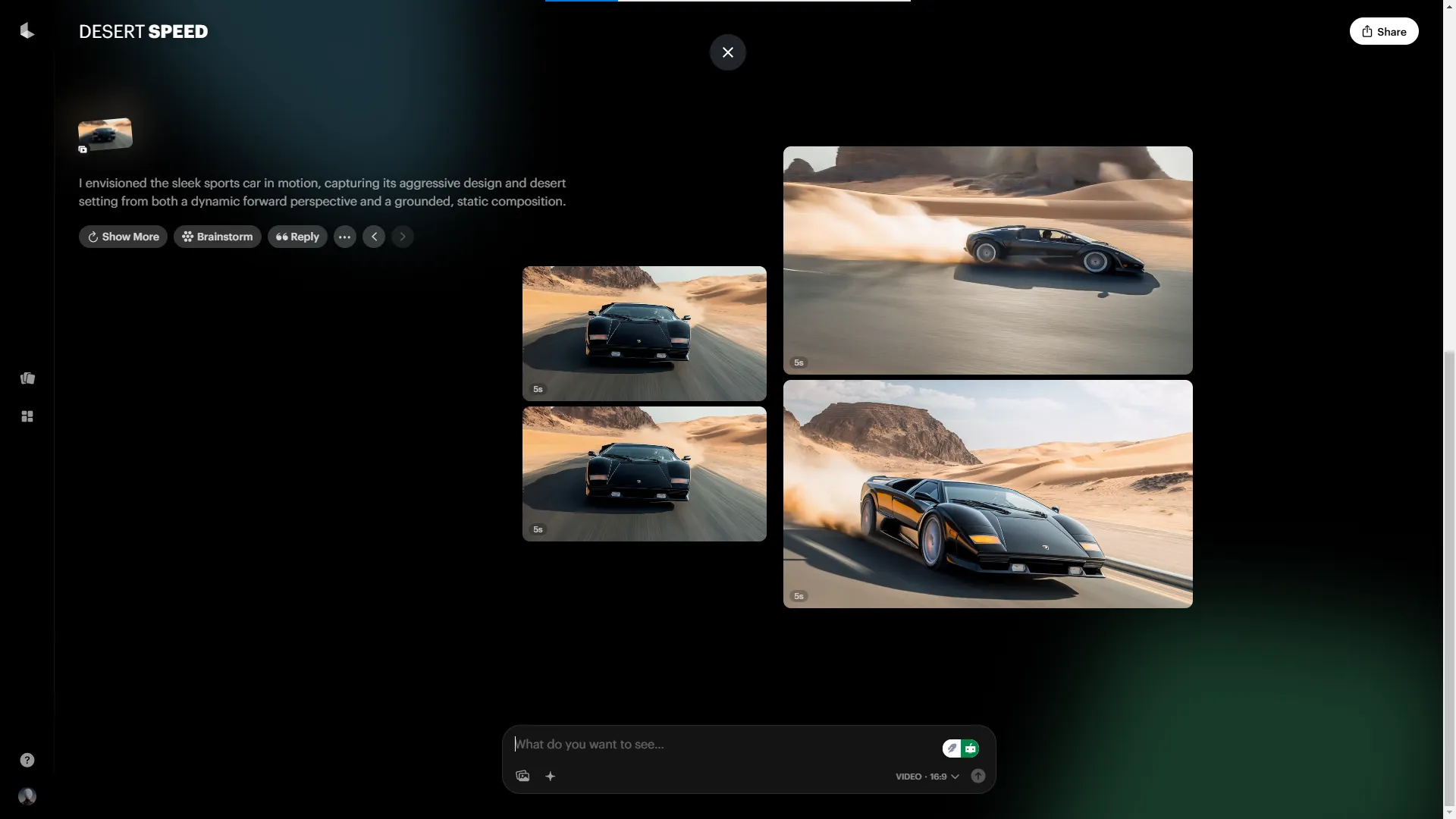The width and height of the screenshot is (1456, 819).
Task: Click the Share button
Action: coord(1383,31)
